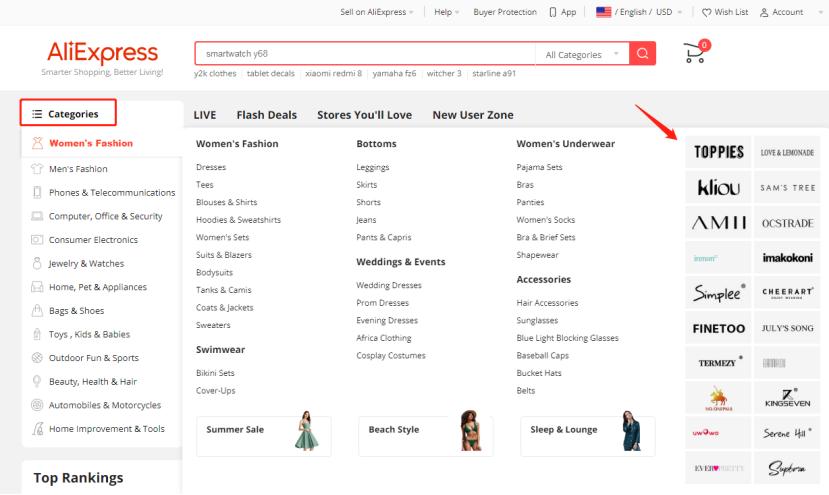Click the Automobiles & Motorcycles category icon

tap(37, 405)
